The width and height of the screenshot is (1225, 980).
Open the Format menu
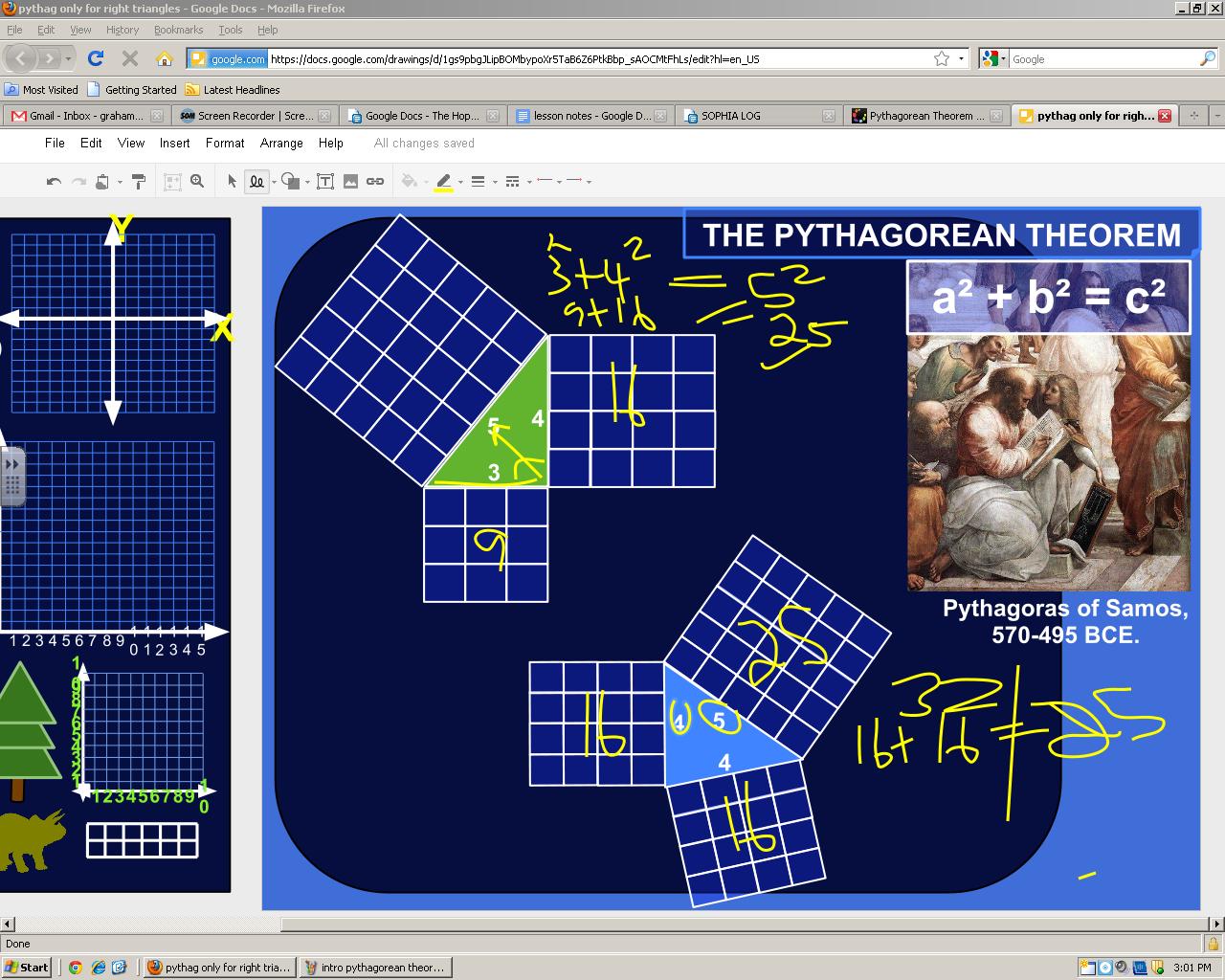point(225,143)
